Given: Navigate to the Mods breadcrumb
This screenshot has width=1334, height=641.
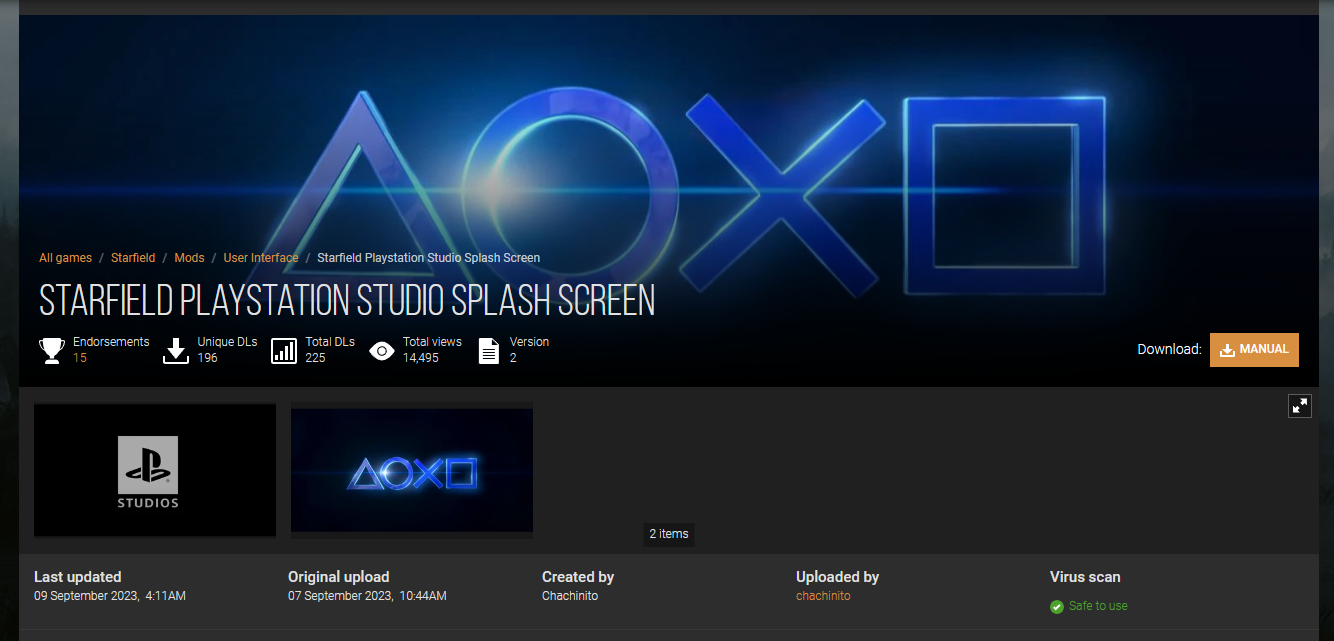Looking at the screenshot, I should (189, 258).
